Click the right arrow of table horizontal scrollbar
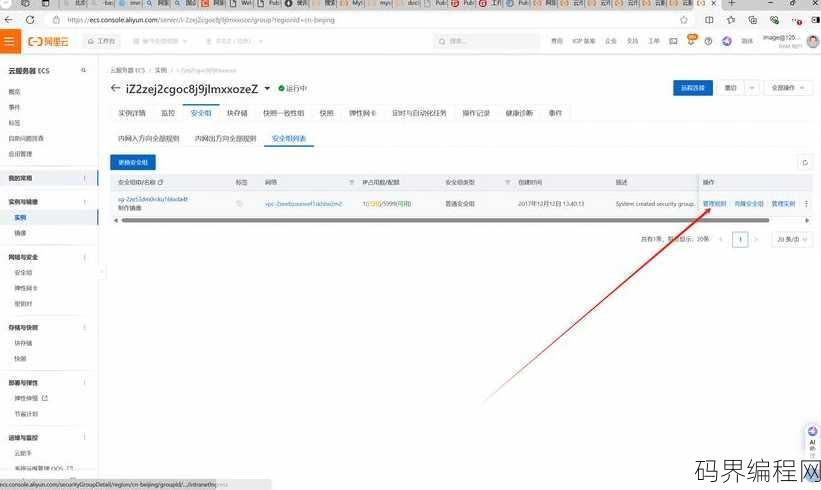 click(807, 220)
